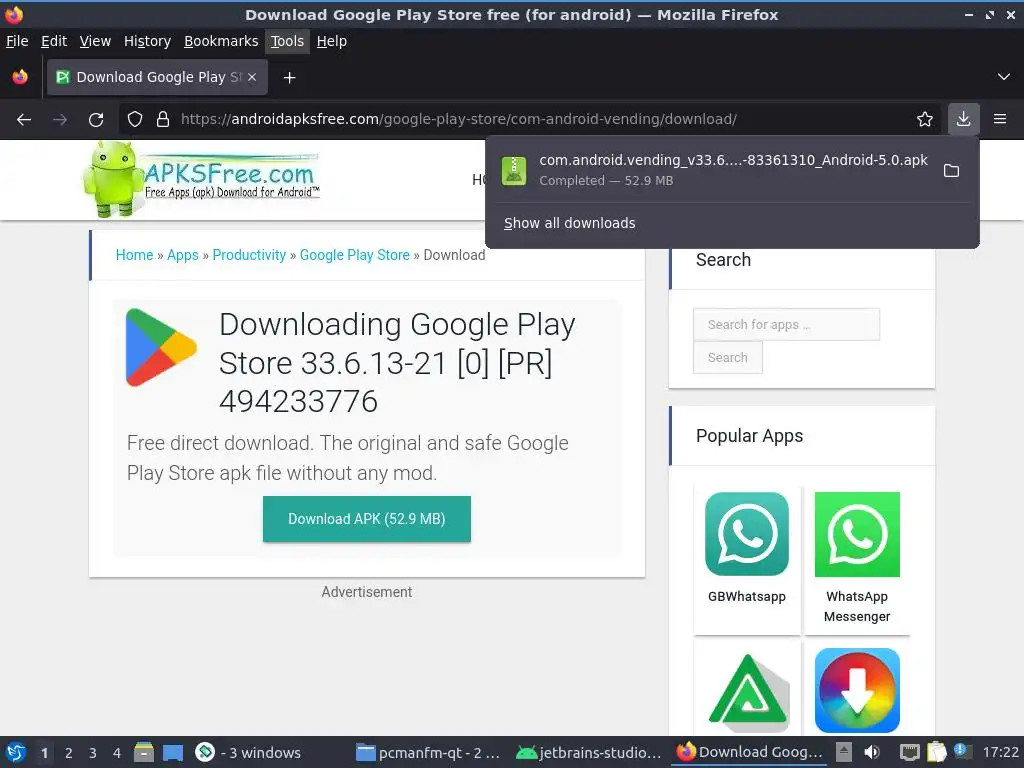Click the rainbow downloader app icon
Viewport: 1024px width, 768px height.
tap(857, 690)
